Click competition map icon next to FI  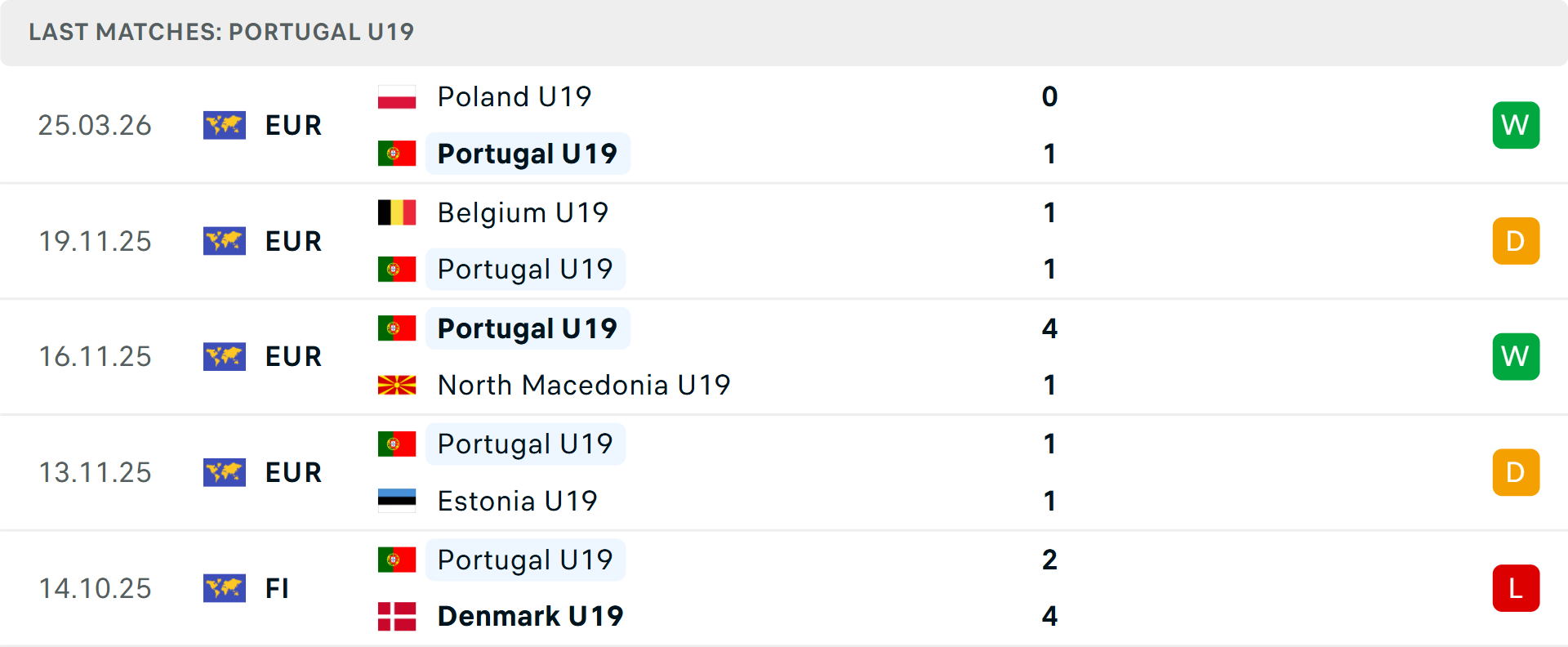pyautogui.click(x=225, y=588)
